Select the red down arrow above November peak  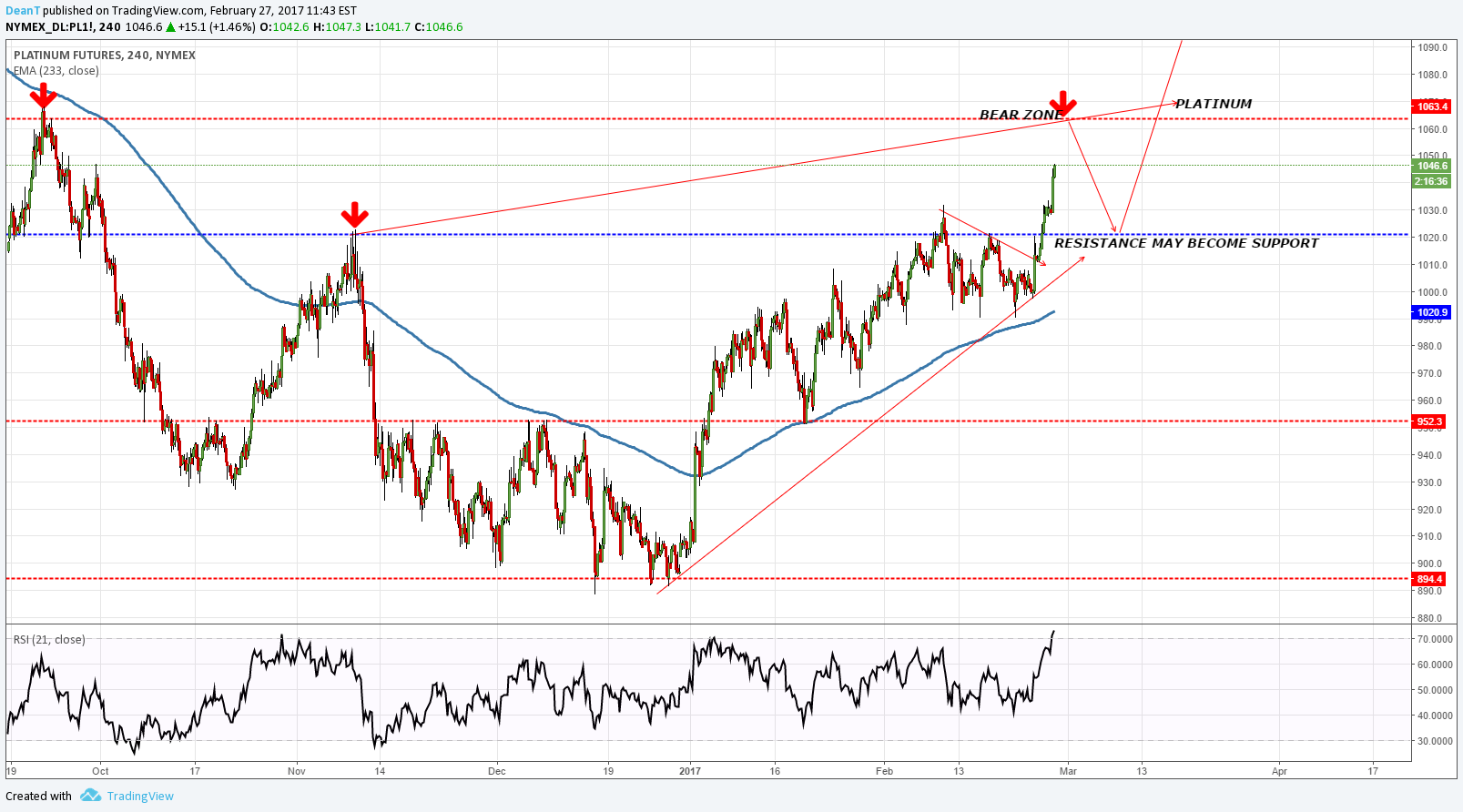354,215
